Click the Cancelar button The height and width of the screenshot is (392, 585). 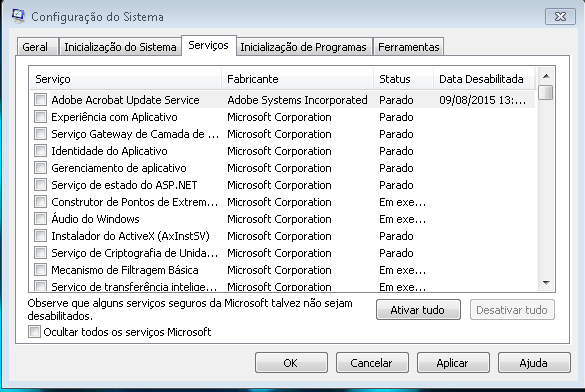[x=372, y=363]
